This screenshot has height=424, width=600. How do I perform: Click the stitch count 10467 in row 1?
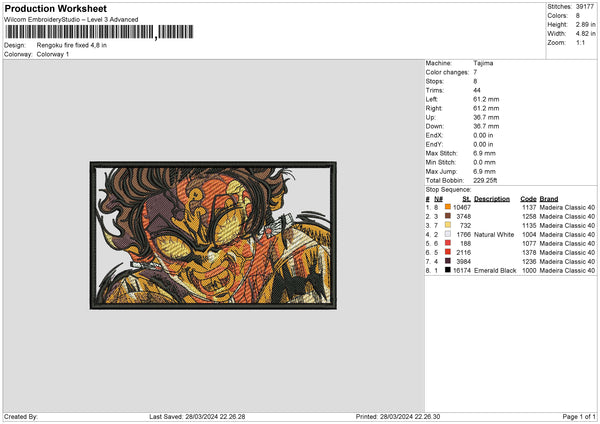[x=461, y=207]
